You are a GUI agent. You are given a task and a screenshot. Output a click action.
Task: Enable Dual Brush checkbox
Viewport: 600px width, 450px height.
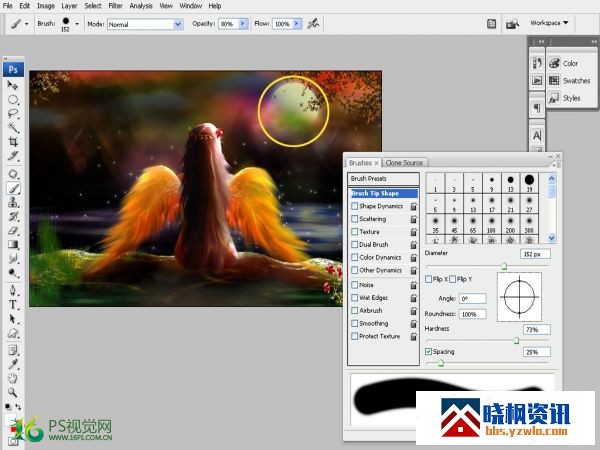(355, 245)
